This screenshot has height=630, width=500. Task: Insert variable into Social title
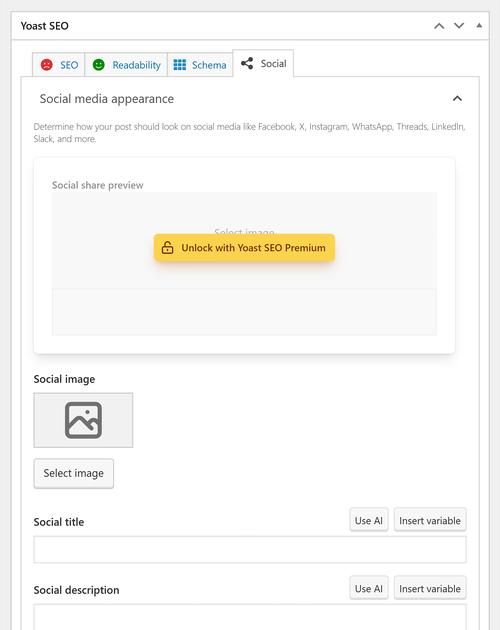430,520
